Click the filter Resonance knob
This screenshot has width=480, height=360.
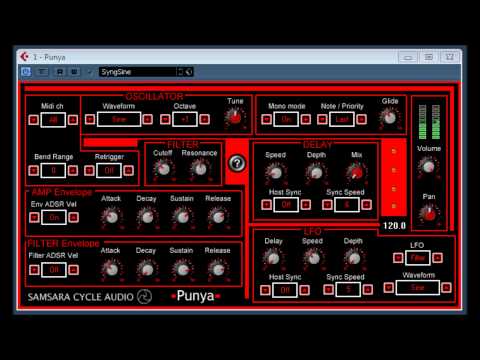tap(200, 169)
